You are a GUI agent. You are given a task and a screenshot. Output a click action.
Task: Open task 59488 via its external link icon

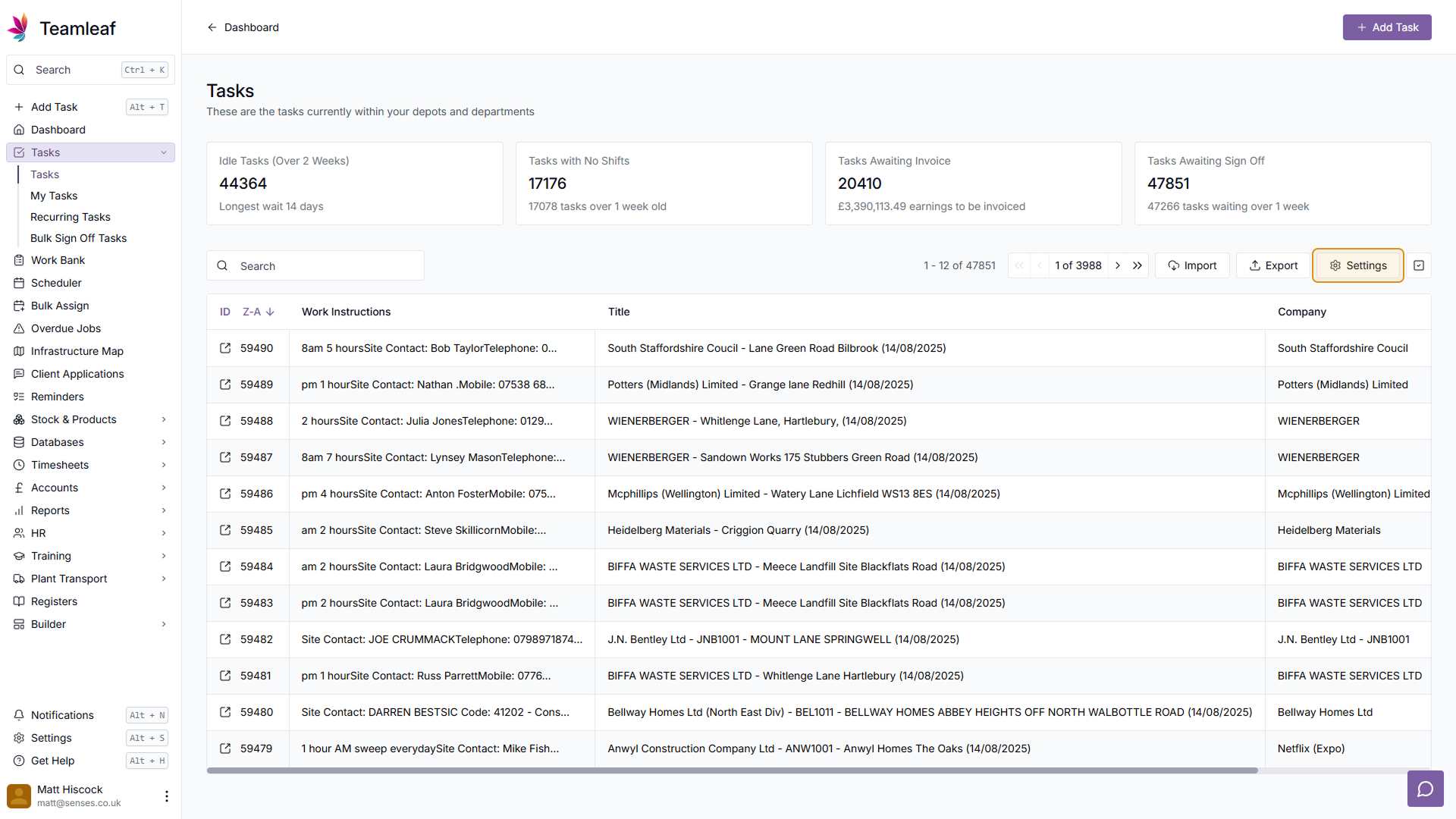225,421
